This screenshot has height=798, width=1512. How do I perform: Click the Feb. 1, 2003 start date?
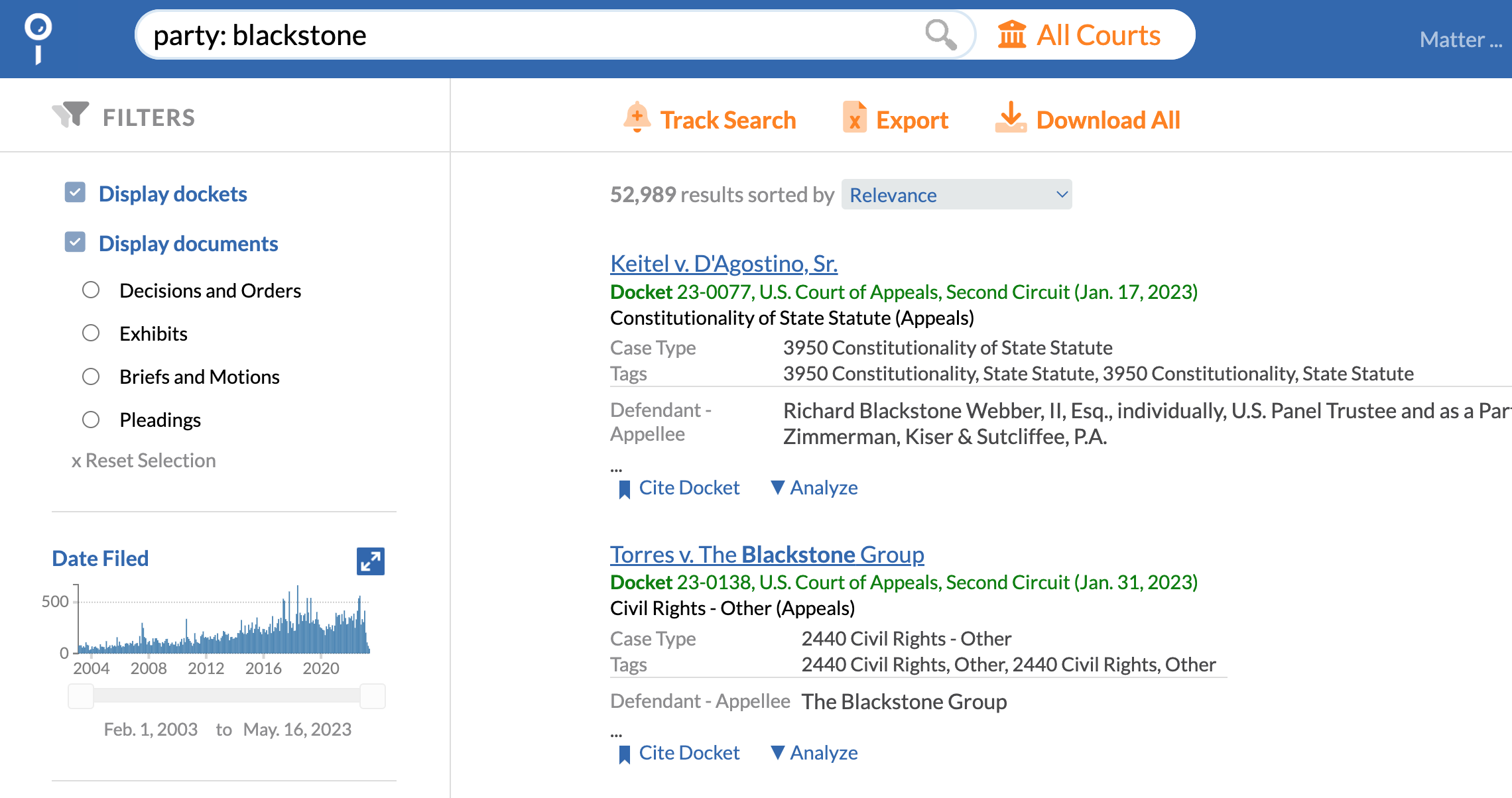(x=151, y=729)
